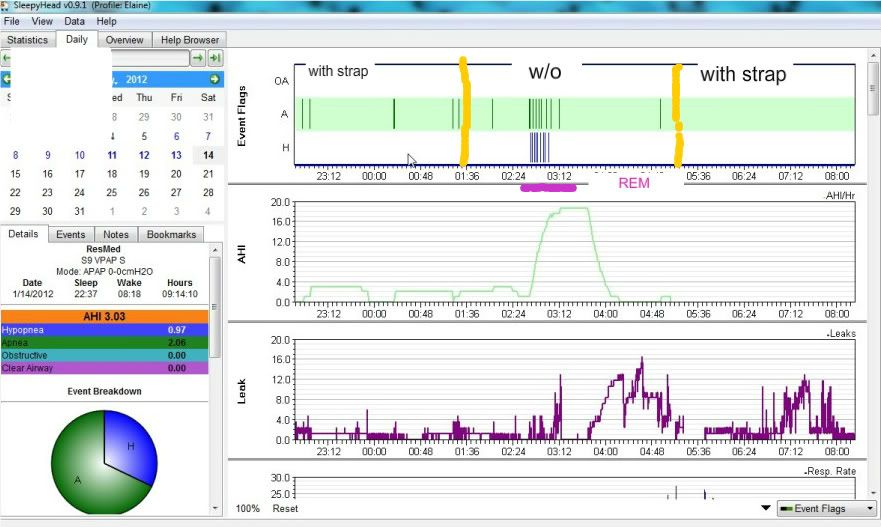881x527 pixels.
Task: Show the Events tab in details panel
Action: click(x=70, y=234)
